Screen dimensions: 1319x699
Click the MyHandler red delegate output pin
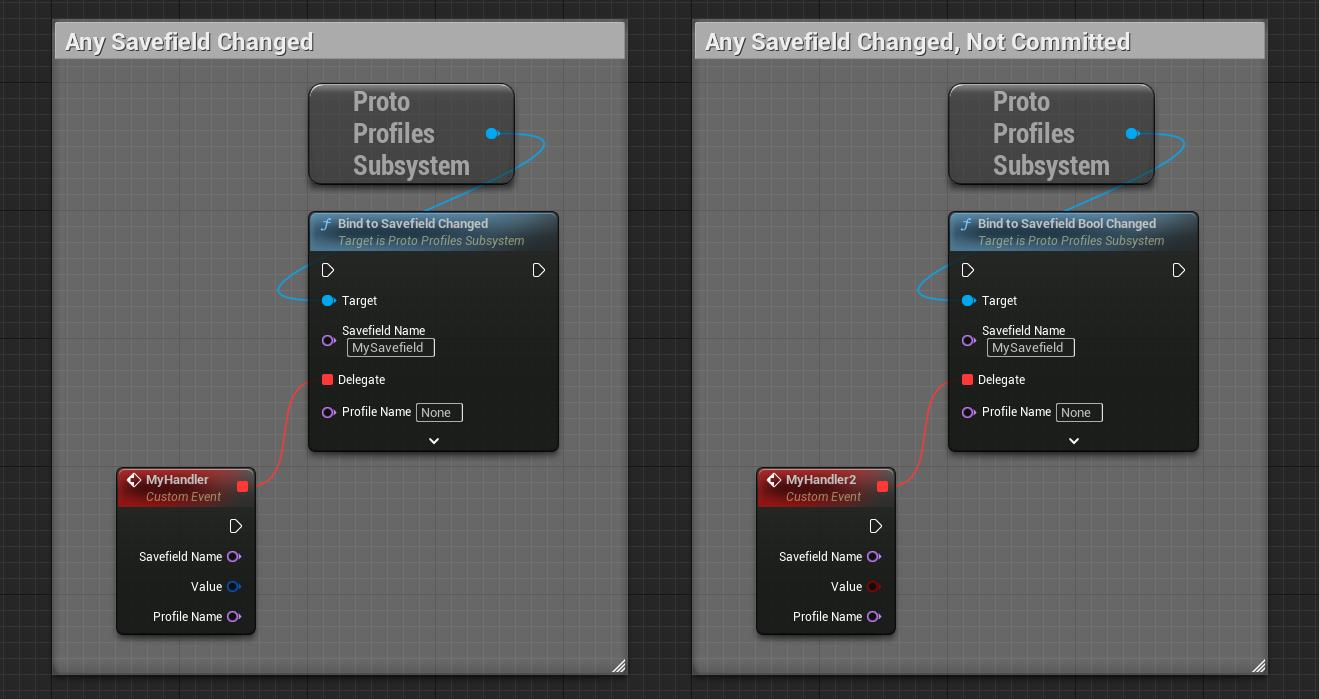pyautogui.click(x=242, y=487)
